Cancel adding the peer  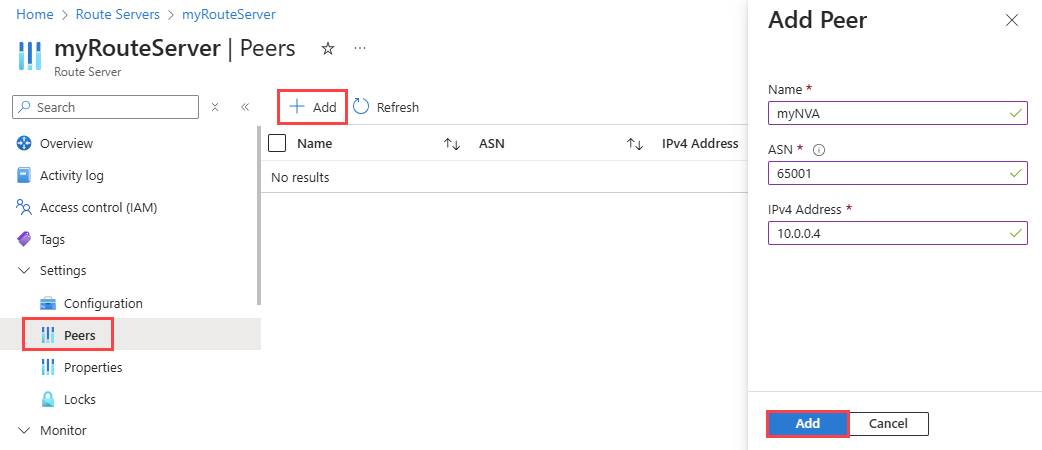click(888, 423)
